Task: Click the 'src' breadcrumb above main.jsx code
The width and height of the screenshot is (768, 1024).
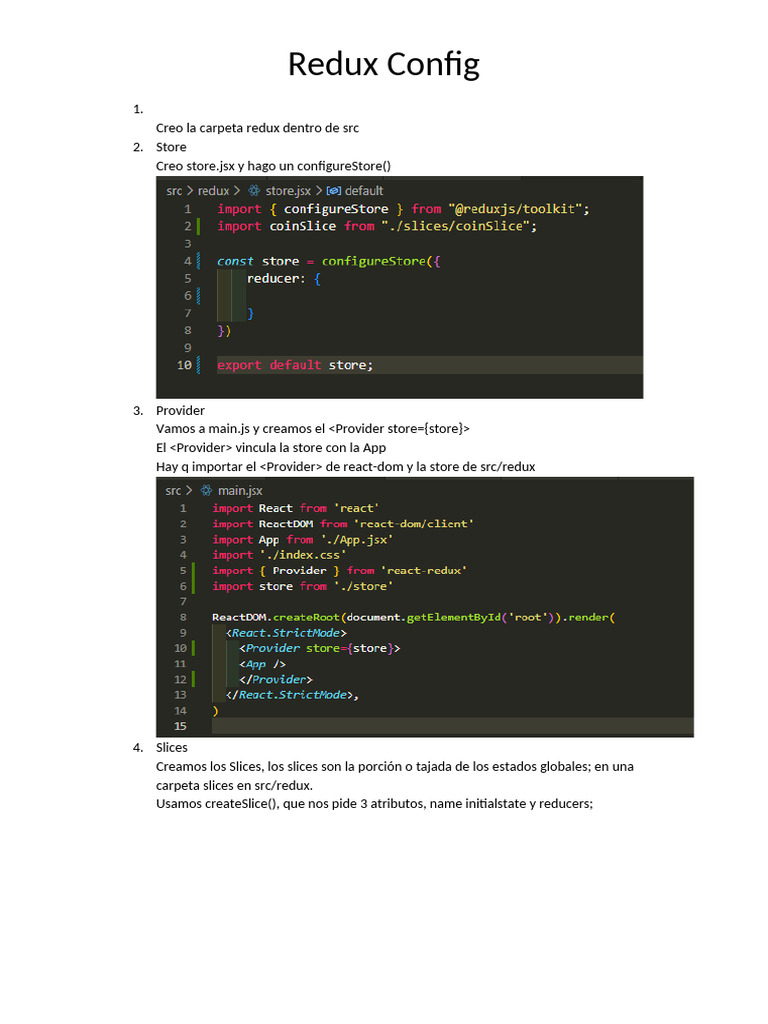Action: pyautogui.click(x=173, y=490)
